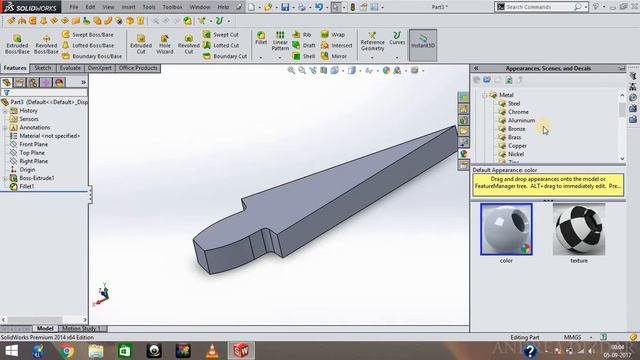The height and width of the screenshot is (360, 640).
Task: Open Zoom to Fit in view toolbar
Action: pos(291,71)
